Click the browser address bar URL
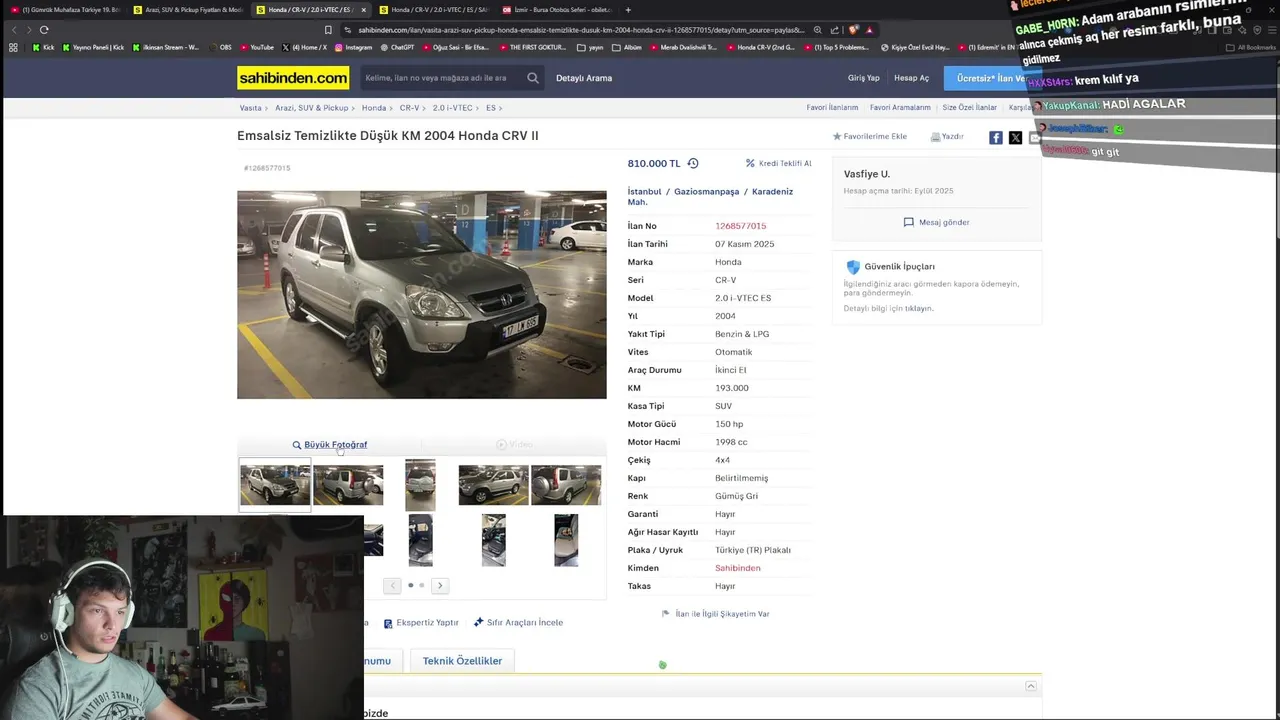Screen dimensions: 1280x720 click(580, 30)
